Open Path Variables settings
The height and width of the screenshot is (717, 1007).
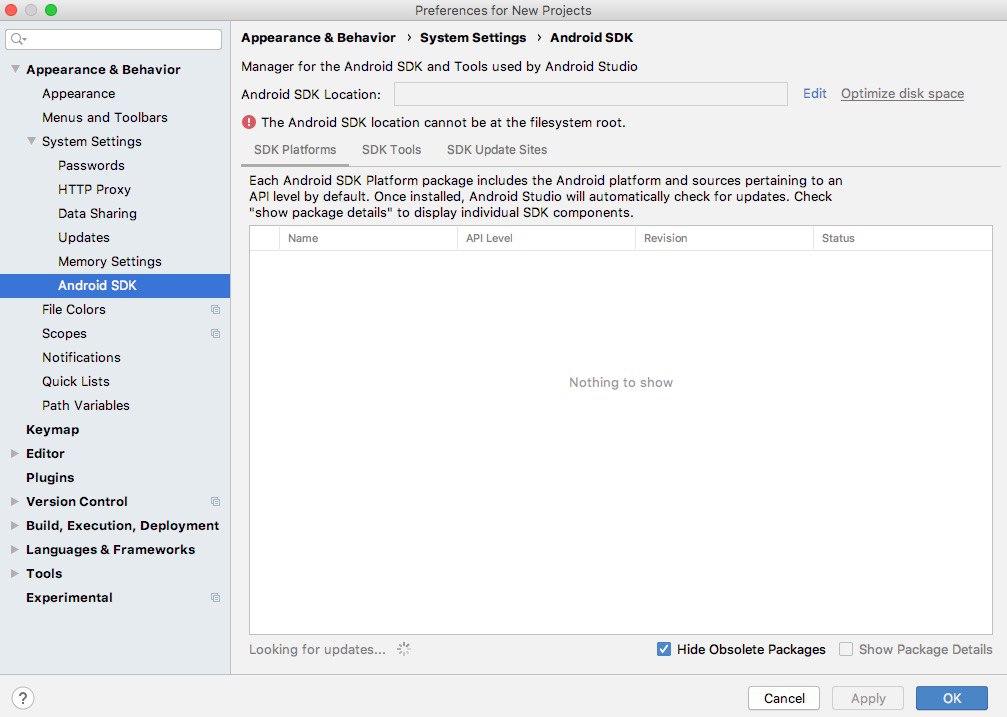(x=85, y=405)
